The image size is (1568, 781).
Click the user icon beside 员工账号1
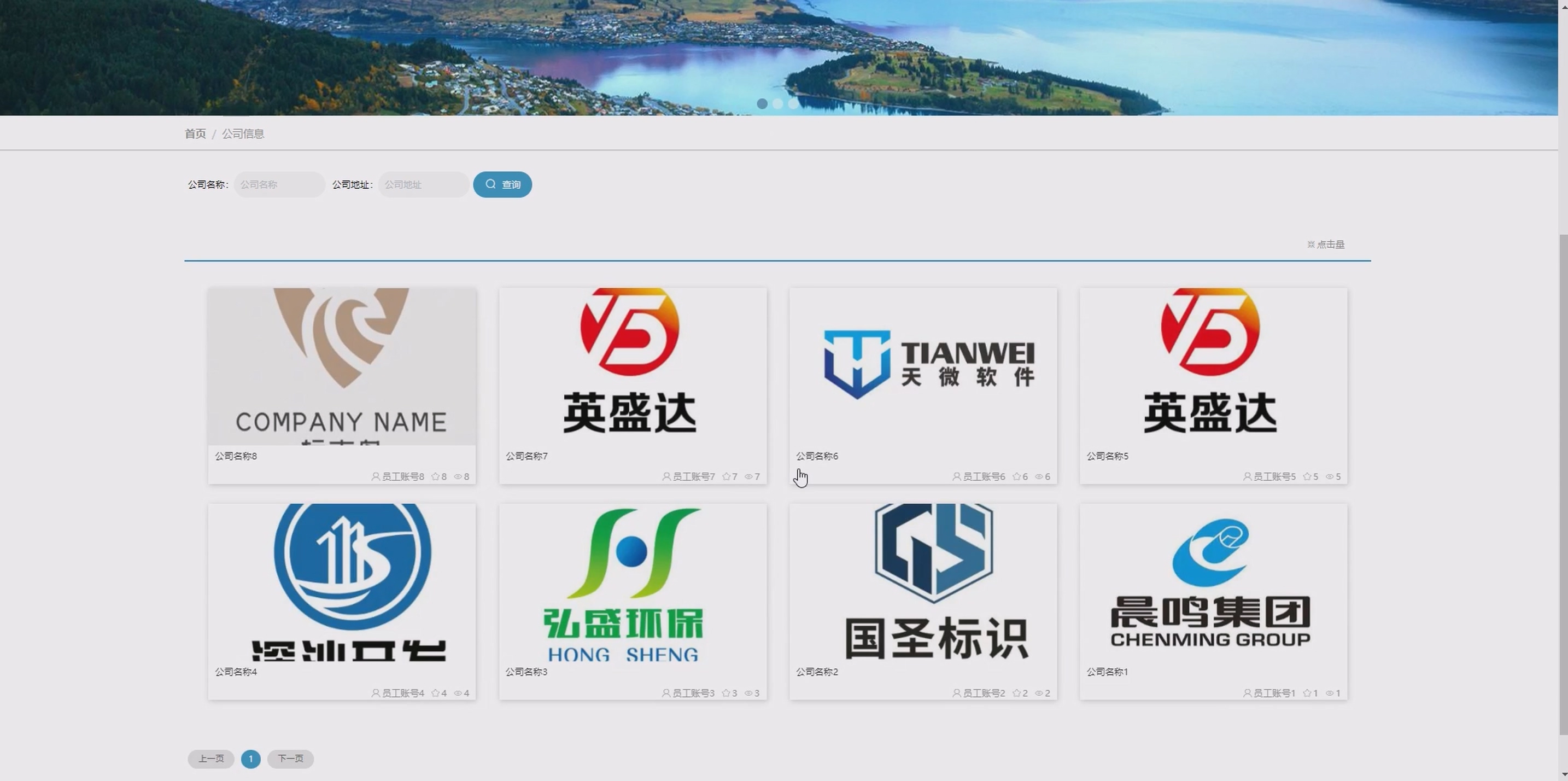tap(1247, 693)
